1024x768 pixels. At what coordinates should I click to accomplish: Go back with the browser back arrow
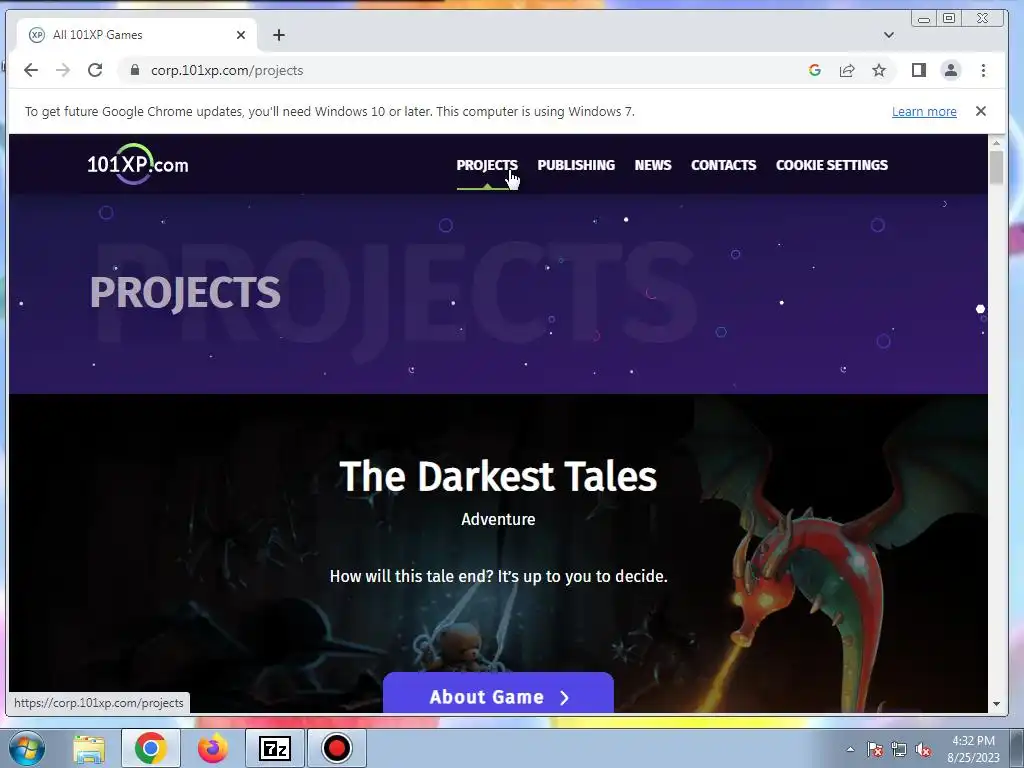(x=31, y=71)
